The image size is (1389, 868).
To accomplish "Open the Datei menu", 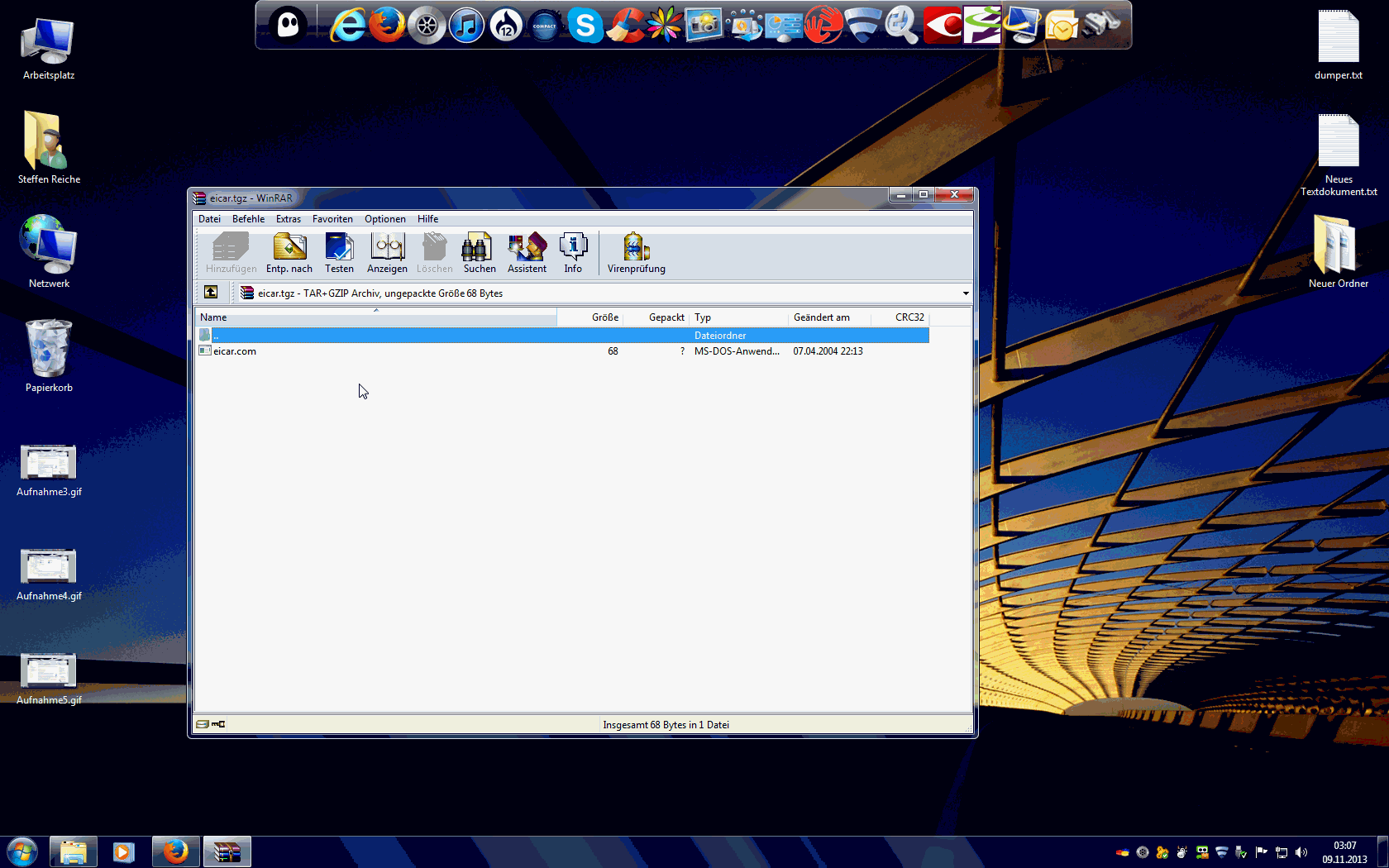I will point(209,219).
